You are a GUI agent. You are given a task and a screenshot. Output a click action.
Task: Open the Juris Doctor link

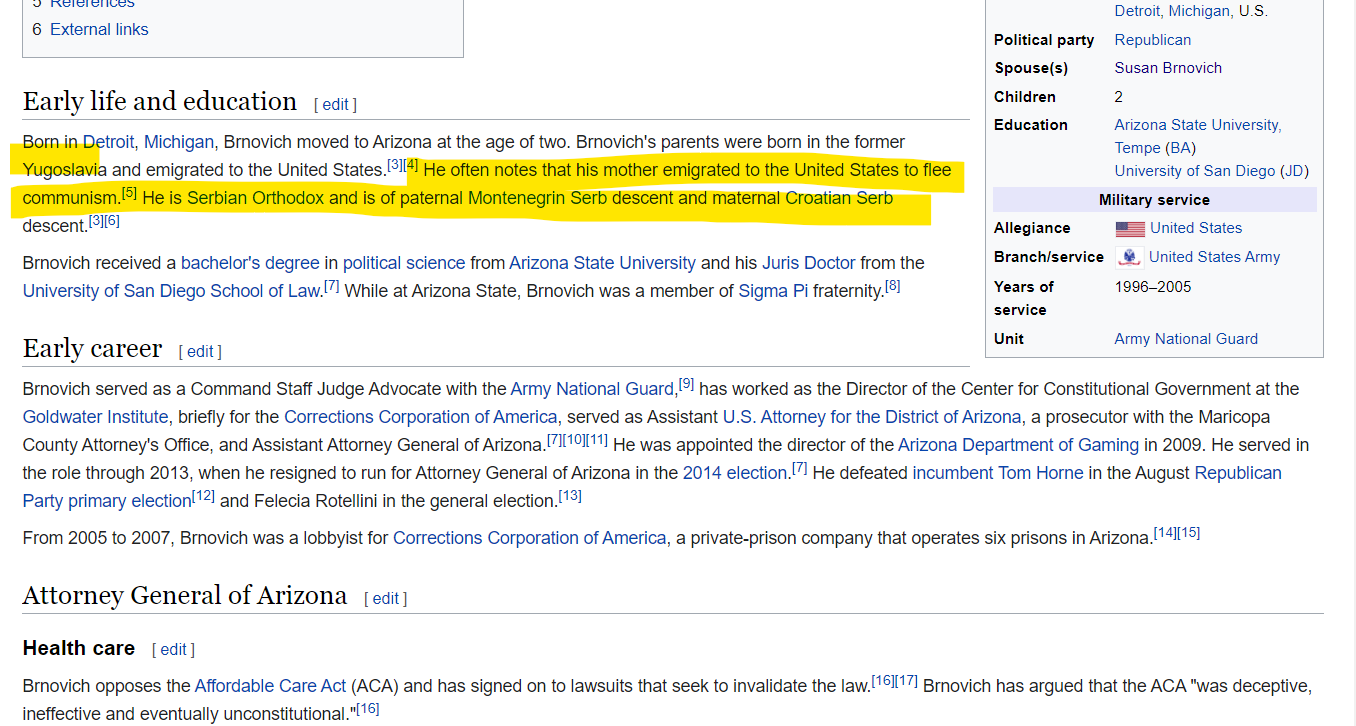[x=808, y=263]
